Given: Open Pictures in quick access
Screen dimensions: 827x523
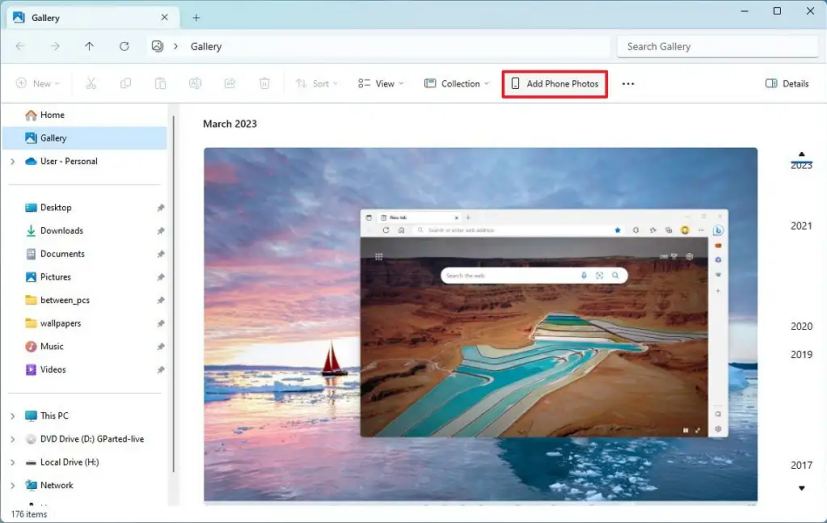Looking at the screenshot, I should (x=55, y=277).
